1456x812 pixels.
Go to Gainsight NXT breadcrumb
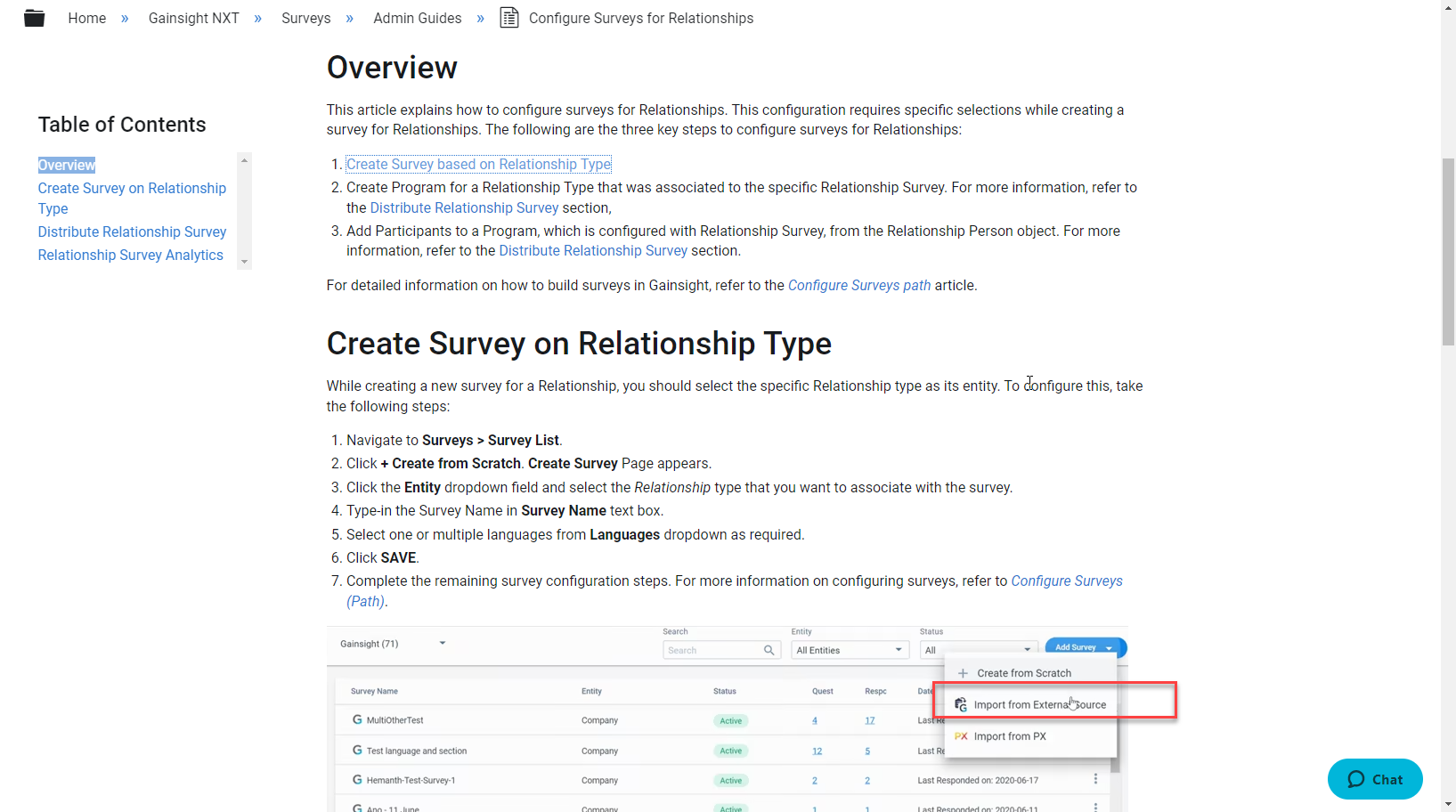[x=193, y=18]
